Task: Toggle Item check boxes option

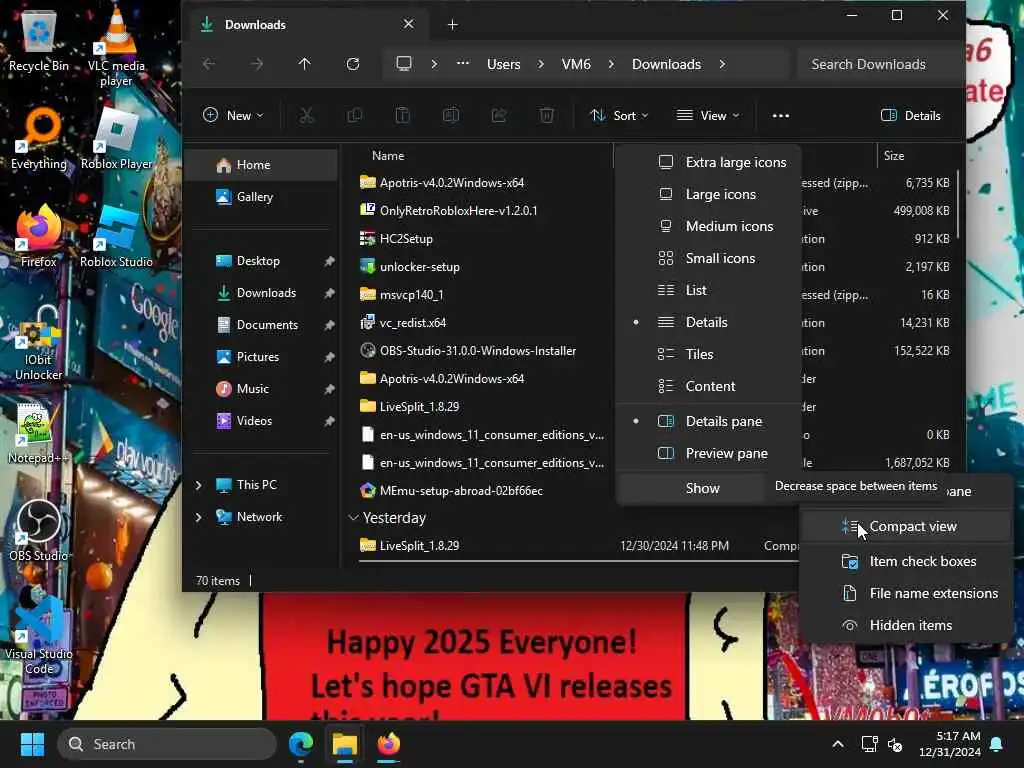Action: click(906, 561)
